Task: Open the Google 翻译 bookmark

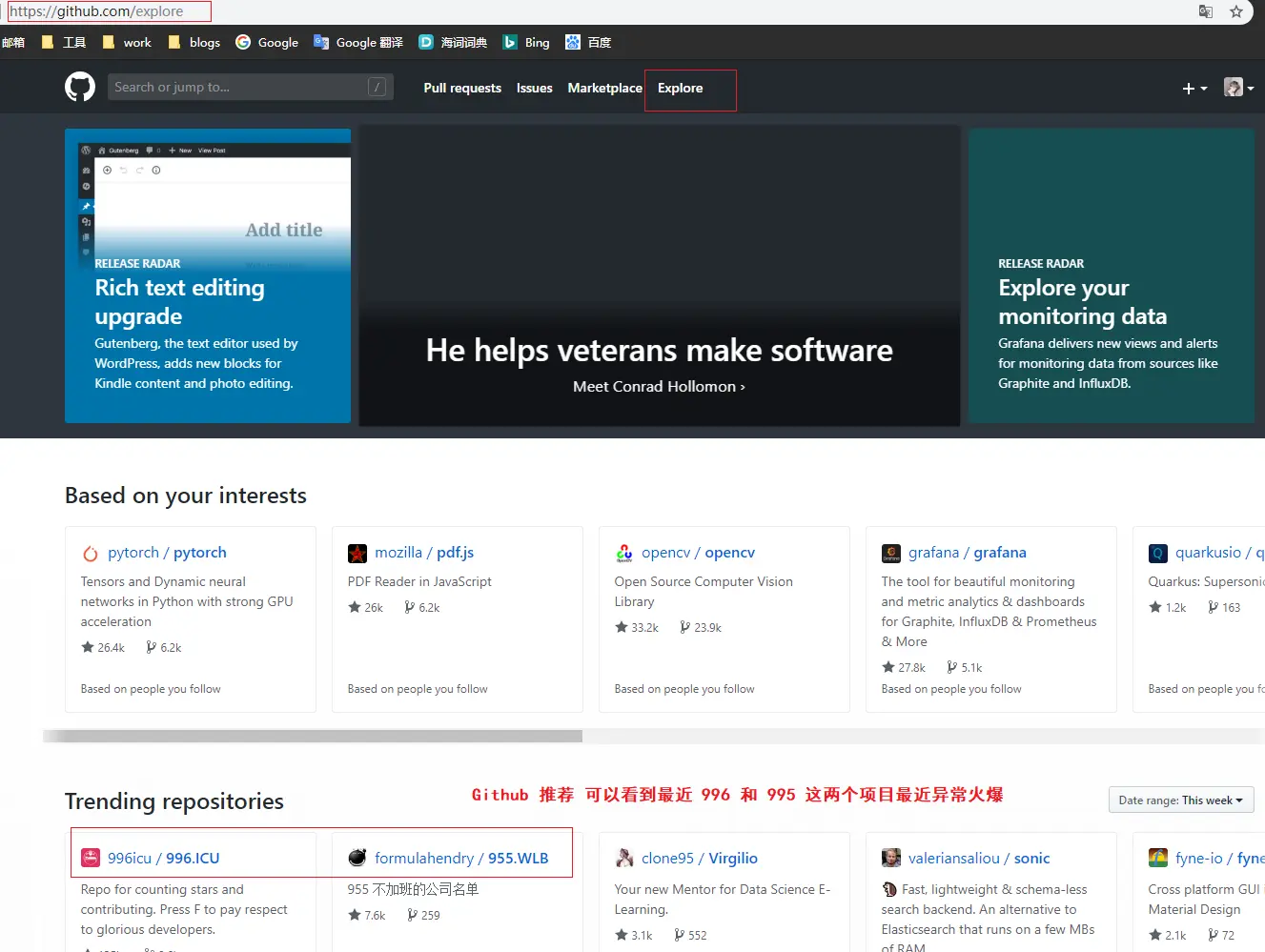Action: 358,42
